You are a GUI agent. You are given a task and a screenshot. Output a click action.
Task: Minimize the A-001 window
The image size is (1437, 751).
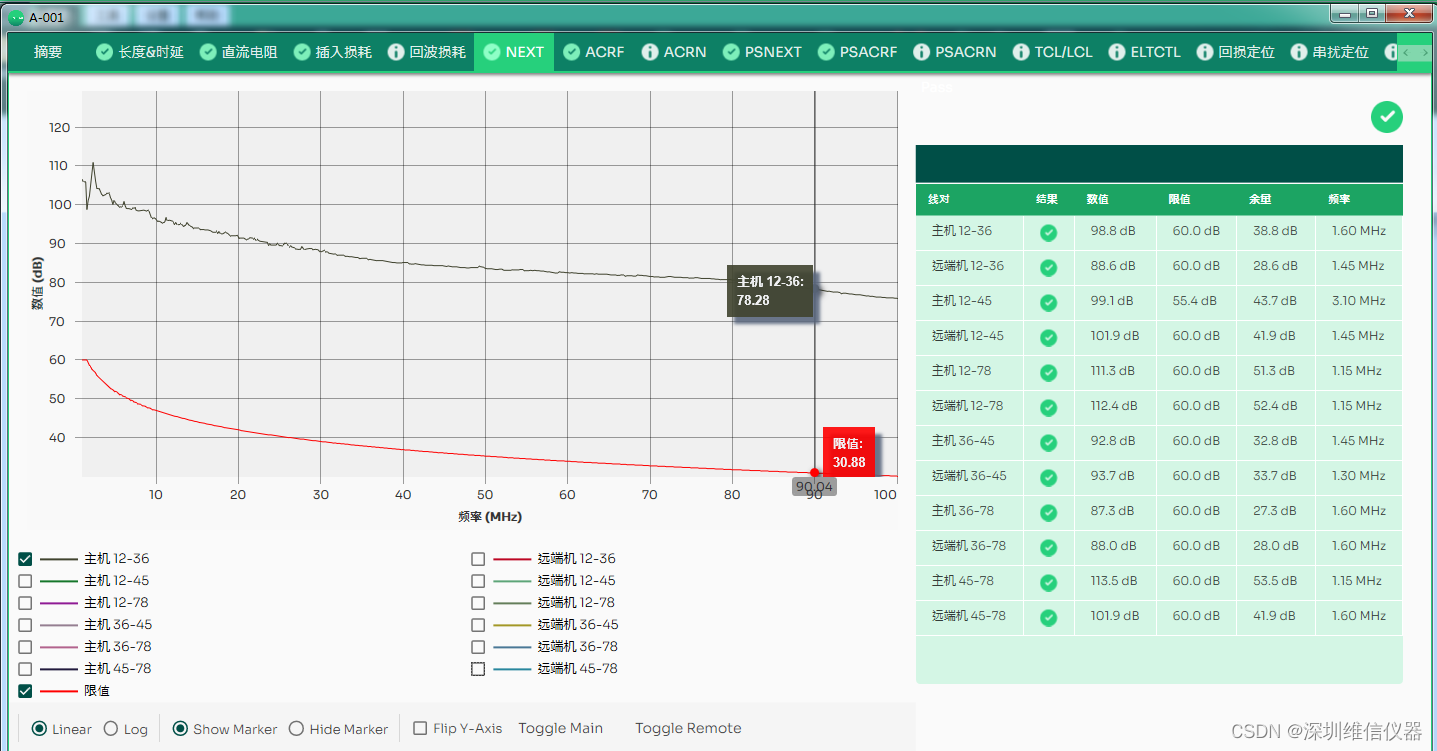tap(1346, 13)
